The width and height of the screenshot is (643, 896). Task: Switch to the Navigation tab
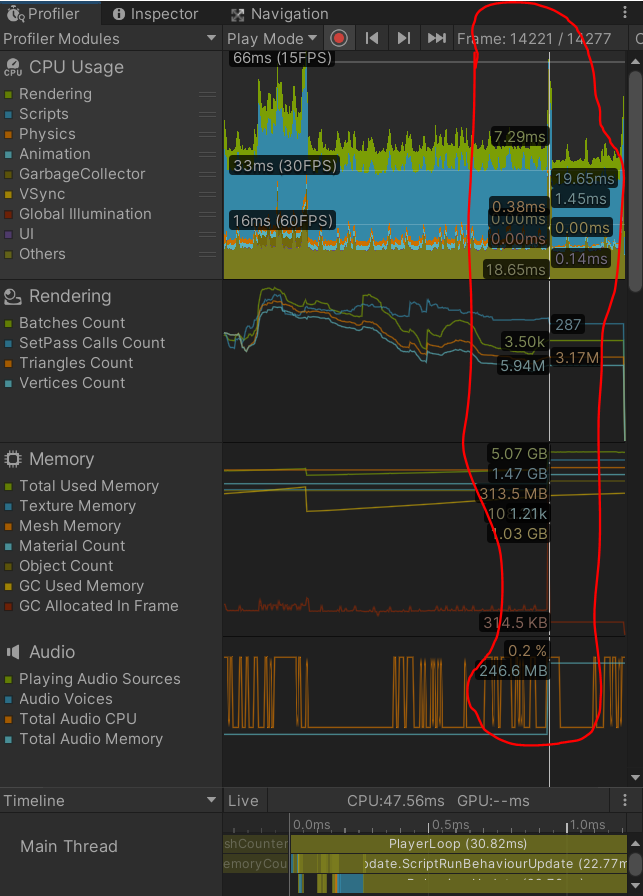pos(279,14)
